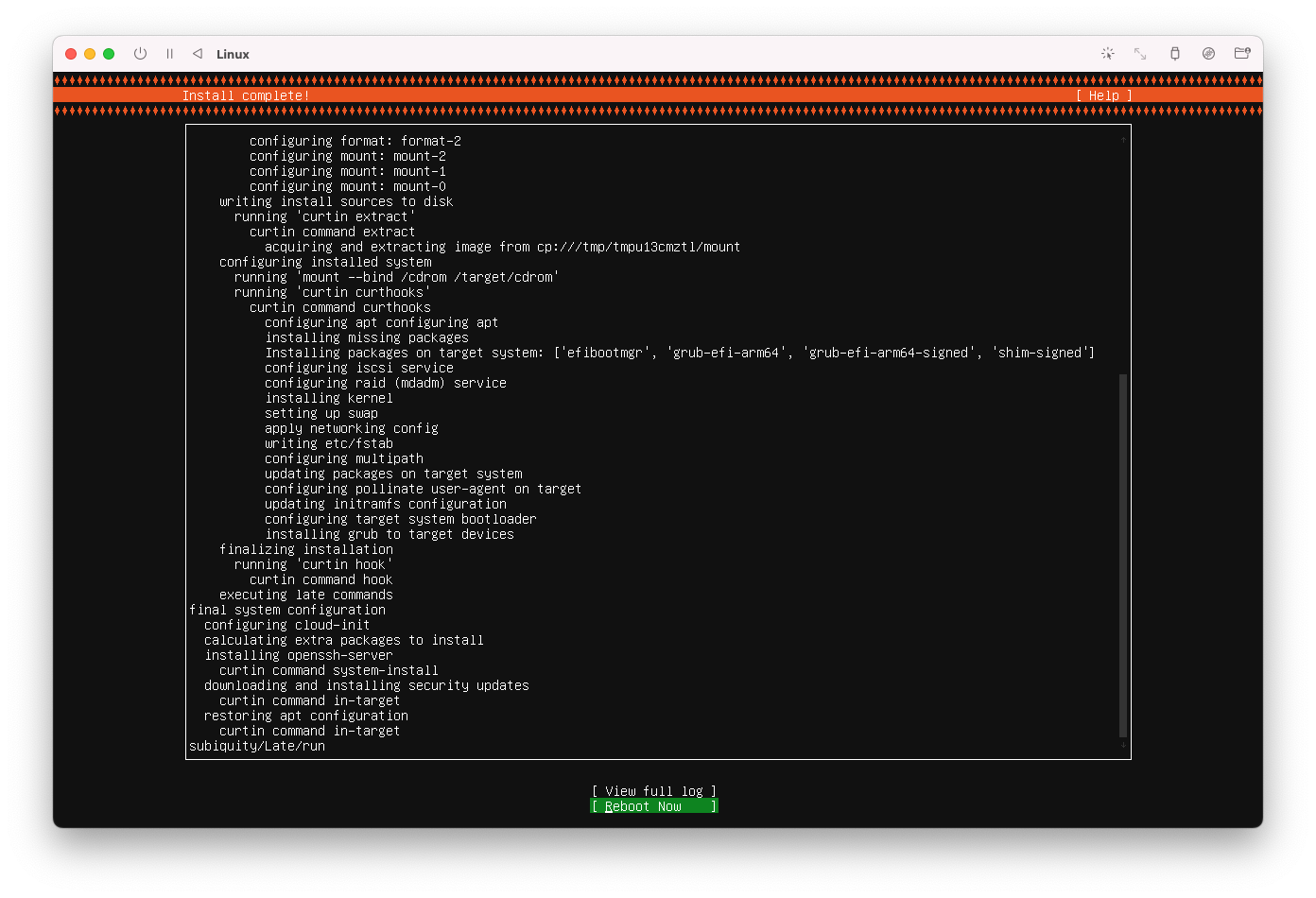Click the power icon to shut down VM
The width and height of the screenshot is (1316, 898).
tap(140, 54)
